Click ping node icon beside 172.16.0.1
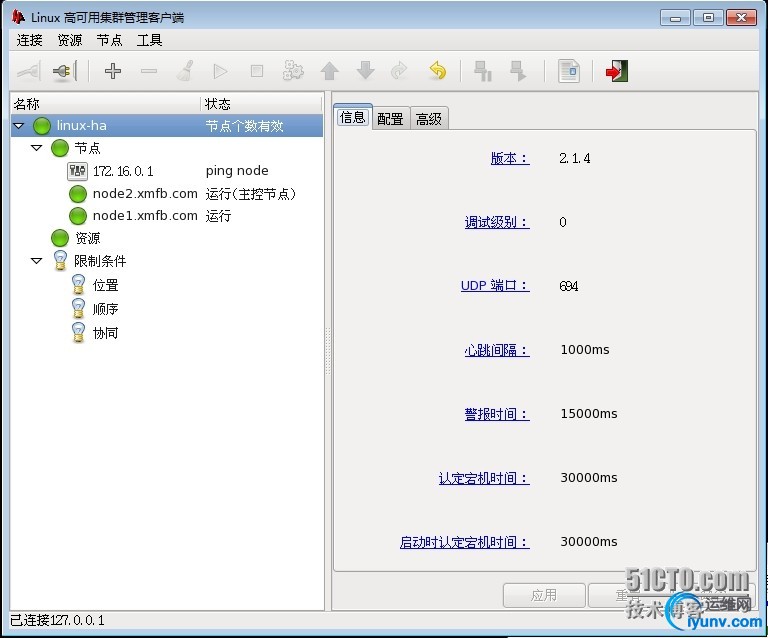Screen dimensions: 768x638 point(77,171)
